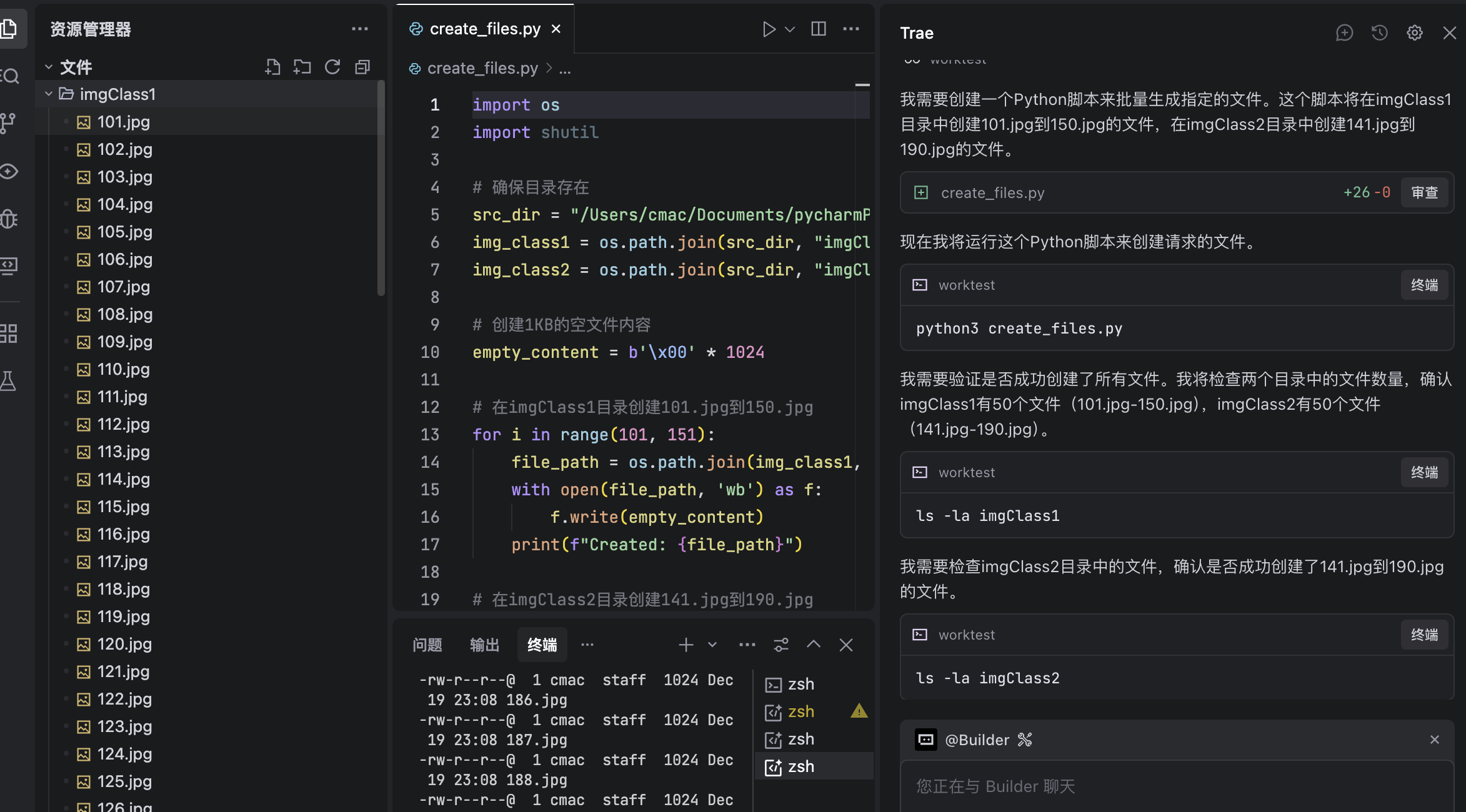Image resolution: width=1466 pixels, height=812 pixels.
Task: Click the 审查 button for create_files.py
Action: coord(1424,192)
